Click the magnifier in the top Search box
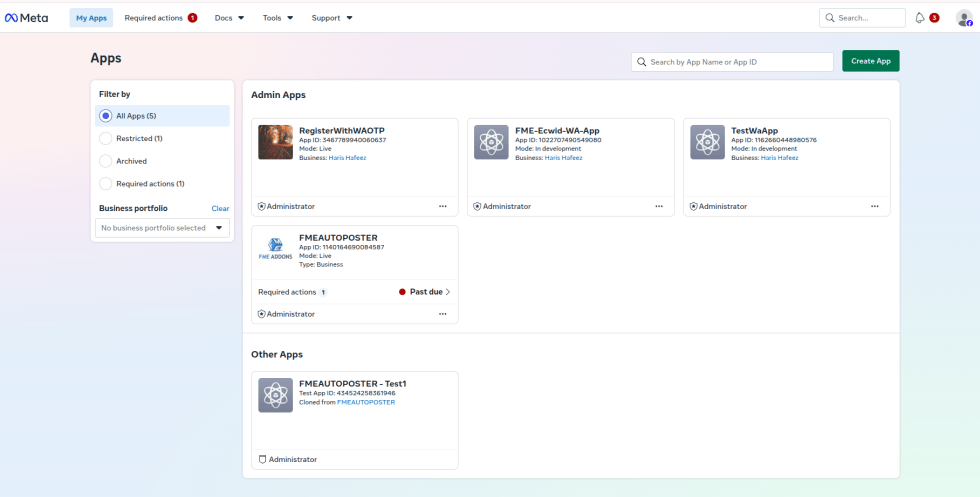Viewport: 980px width, 497px height. (830, 18)
